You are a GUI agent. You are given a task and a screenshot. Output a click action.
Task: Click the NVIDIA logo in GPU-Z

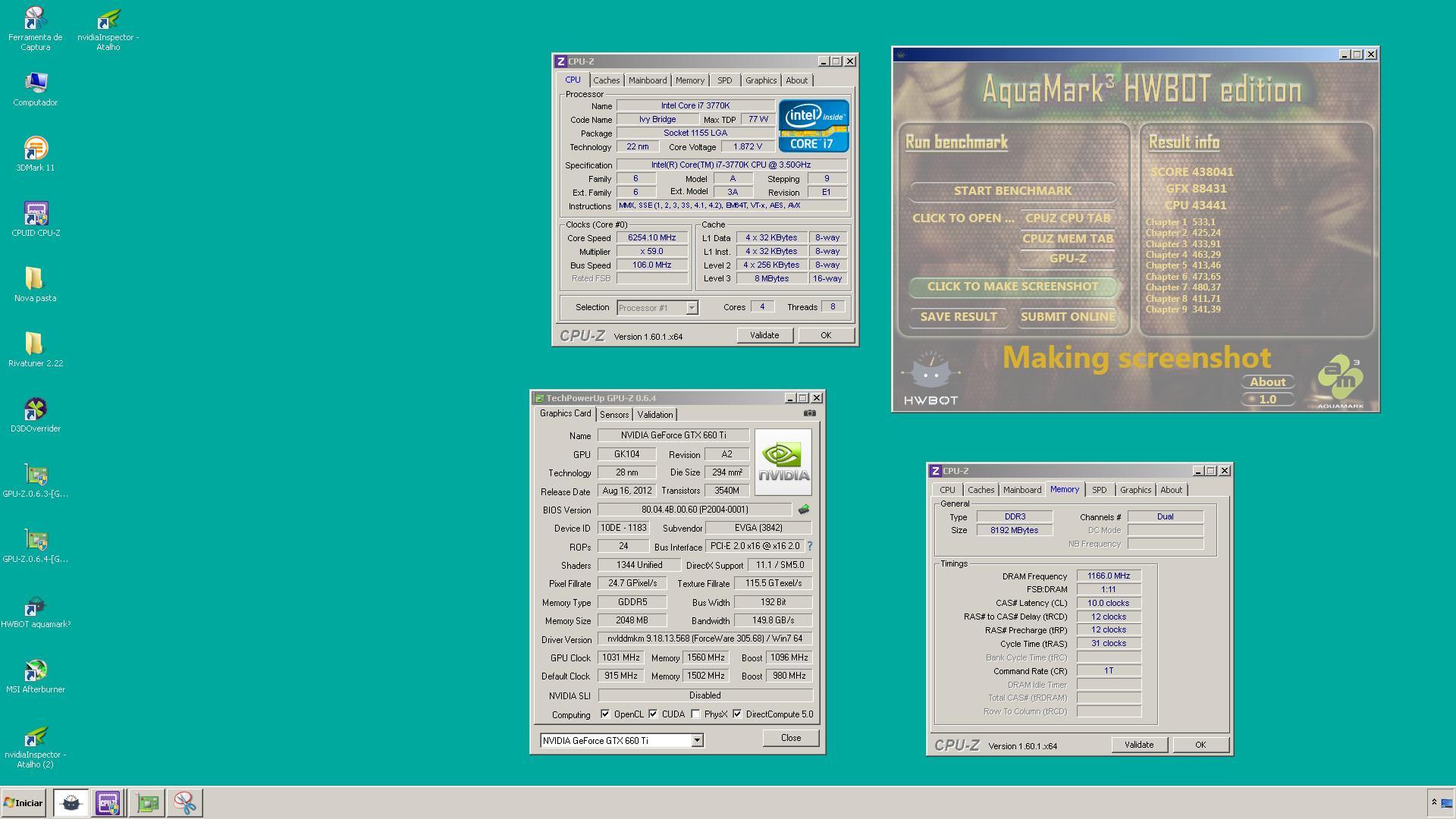(x=783, y=462)
